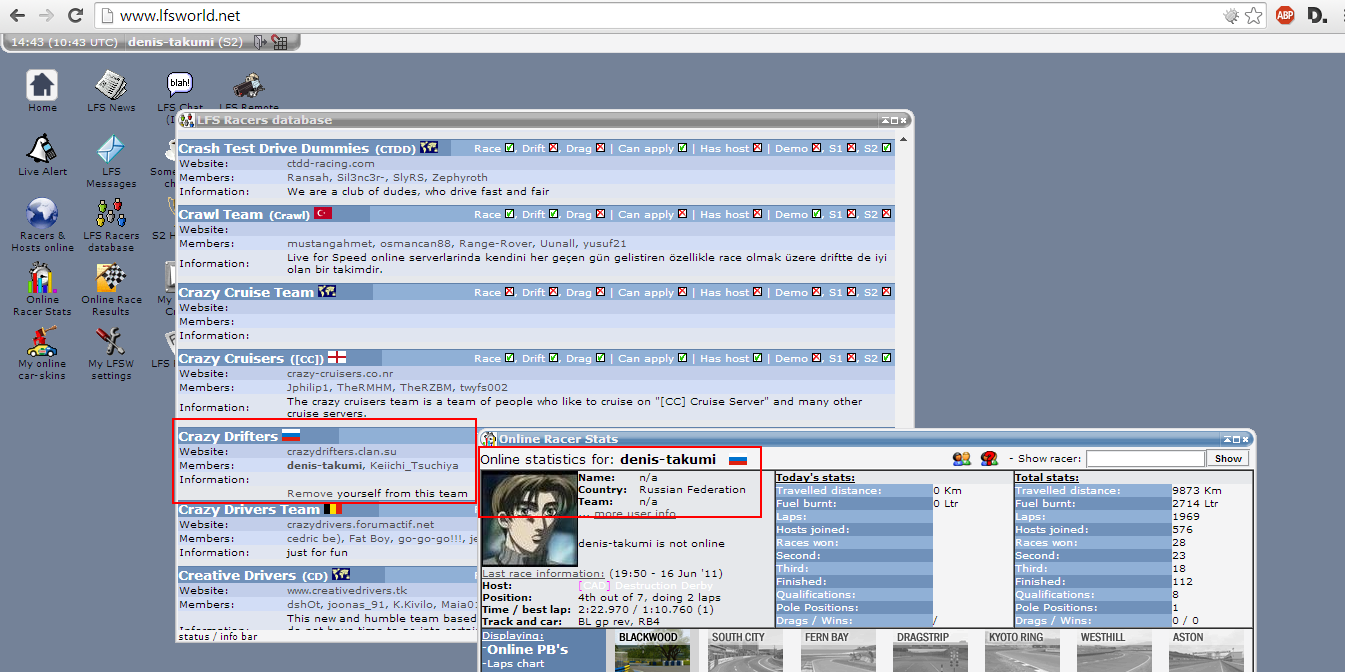
Task: Open the LFS News icon
Action: [x=110, y=85]
